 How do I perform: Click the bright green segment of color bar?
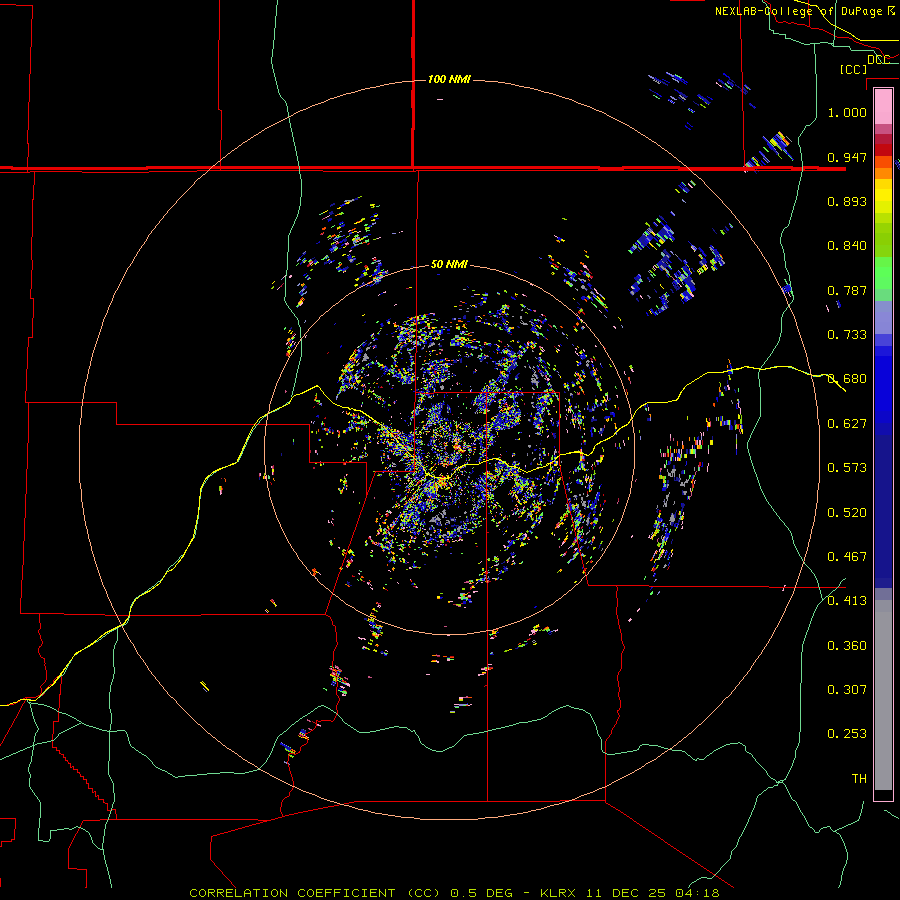click(x=883, y=273)
